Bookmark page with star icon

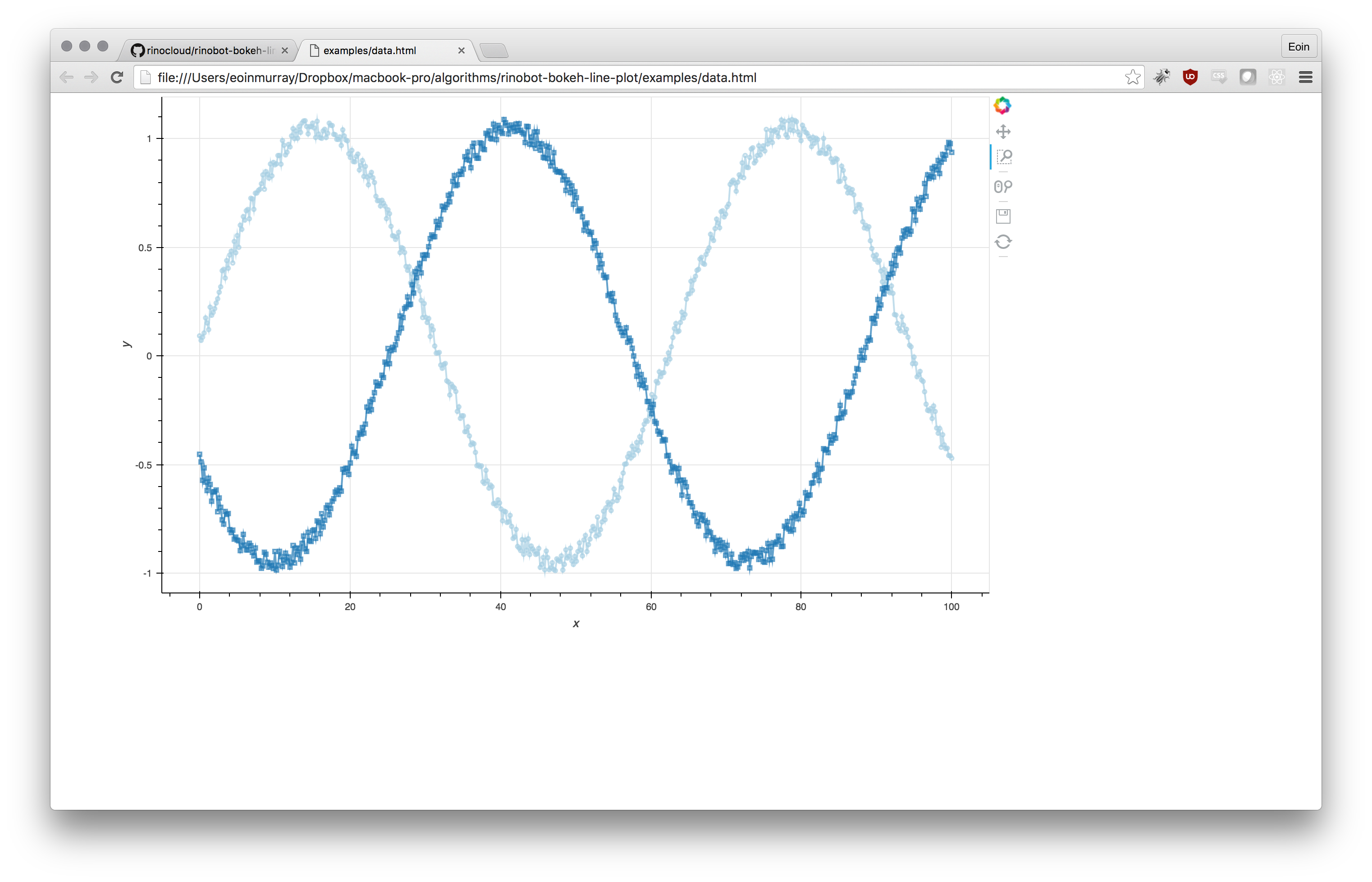click(x=1132, y=77)
